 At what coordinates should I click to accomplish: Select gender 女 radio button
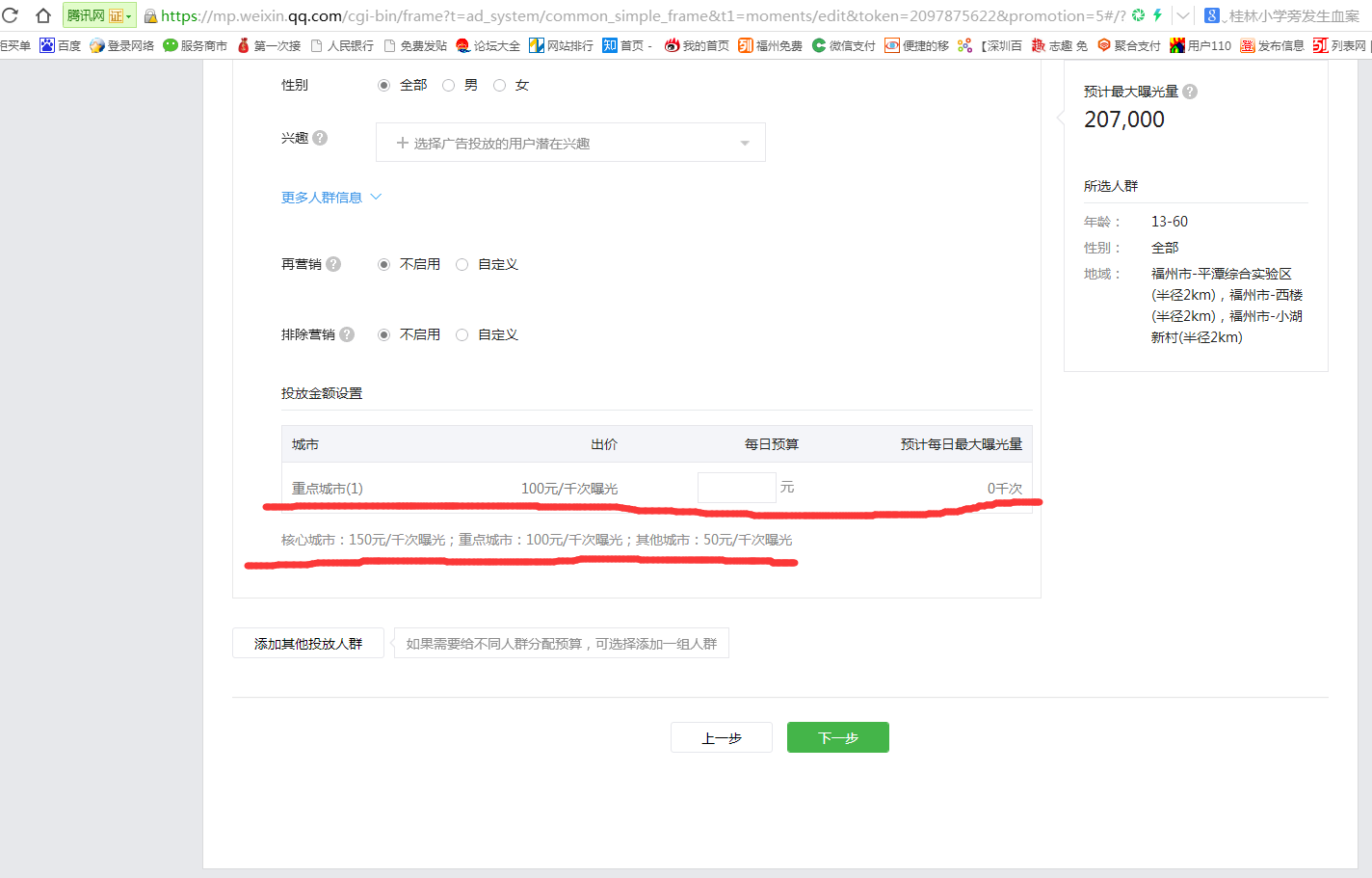(499, 86)
